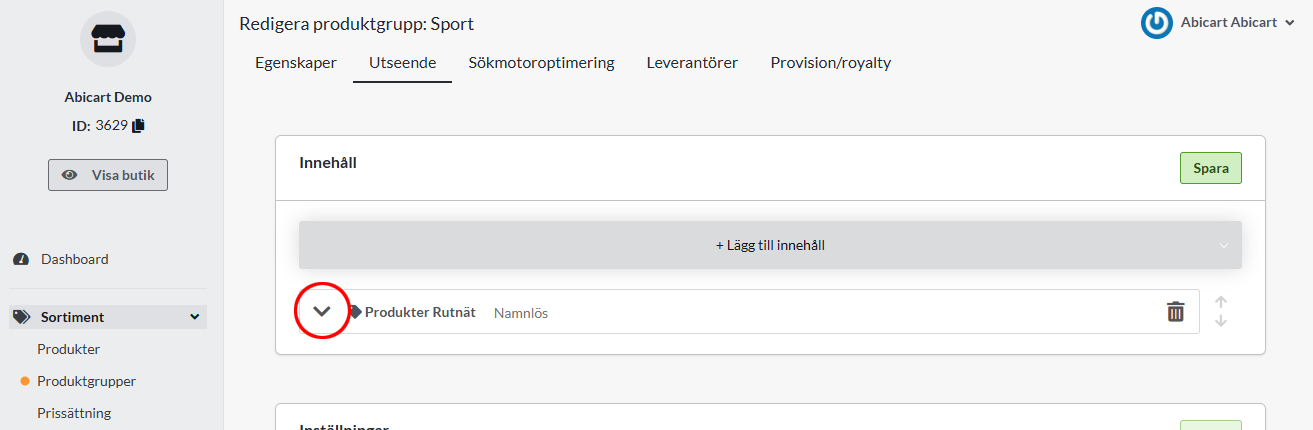Open the Leverantörer tab
This screenshot has width=1313, height=430.
pos(692,63)
